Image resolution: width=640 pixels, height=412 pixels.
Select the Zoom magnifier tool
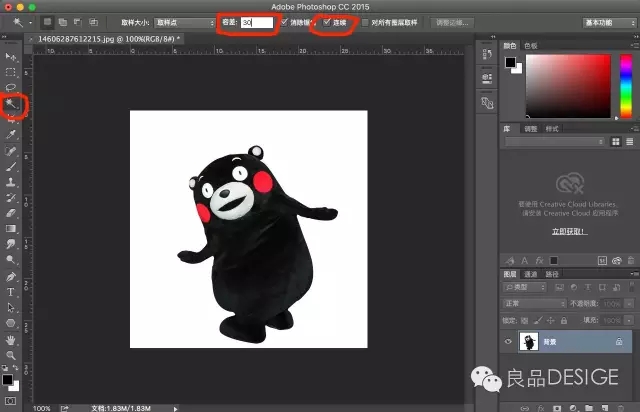point(12,355)
